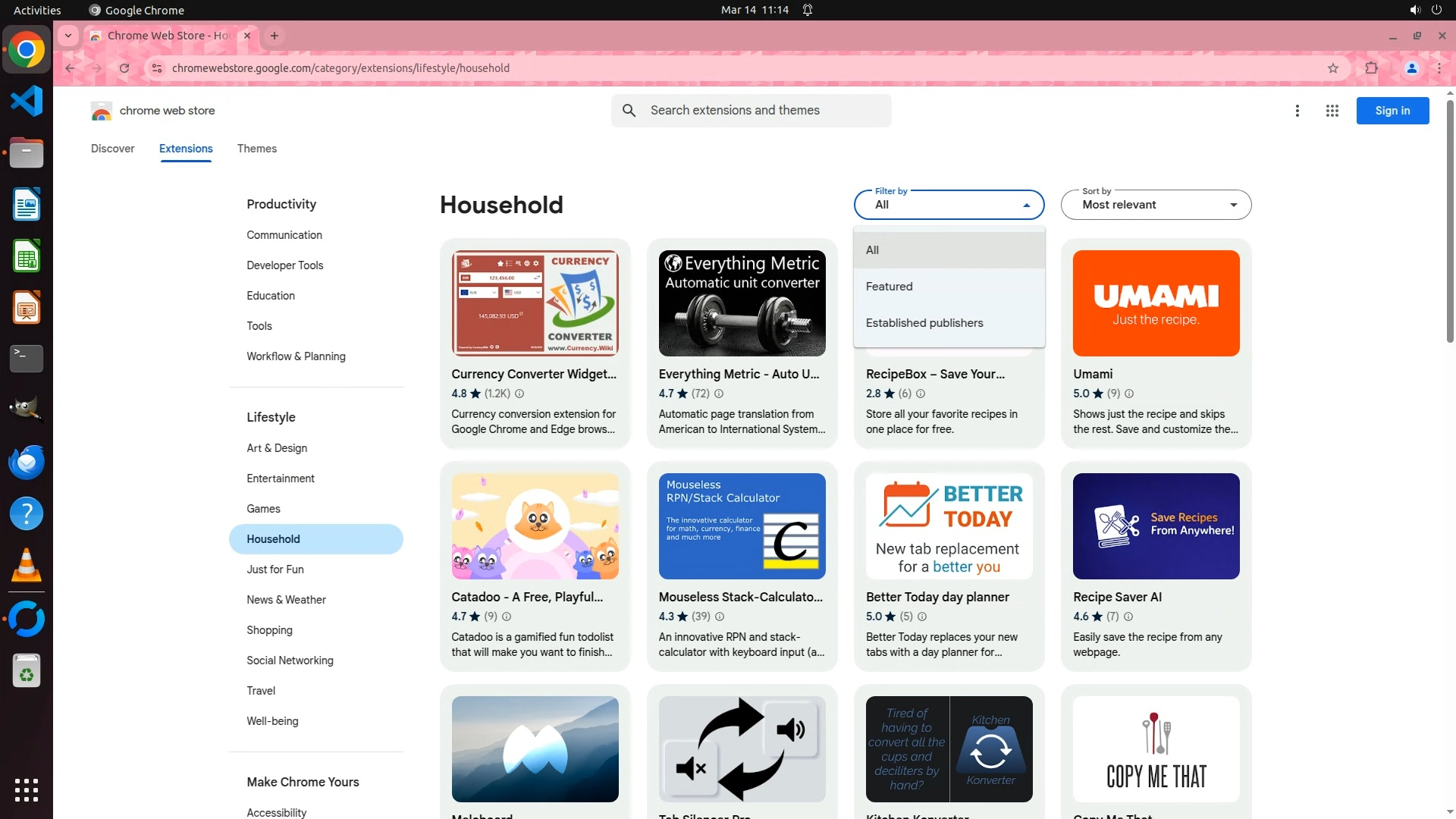The height and width of the screenshot is (819, 1456).
Task: Expand the Sort by Most relevant dropdown
Action: pyautogui.click(x=1156, y=205)
